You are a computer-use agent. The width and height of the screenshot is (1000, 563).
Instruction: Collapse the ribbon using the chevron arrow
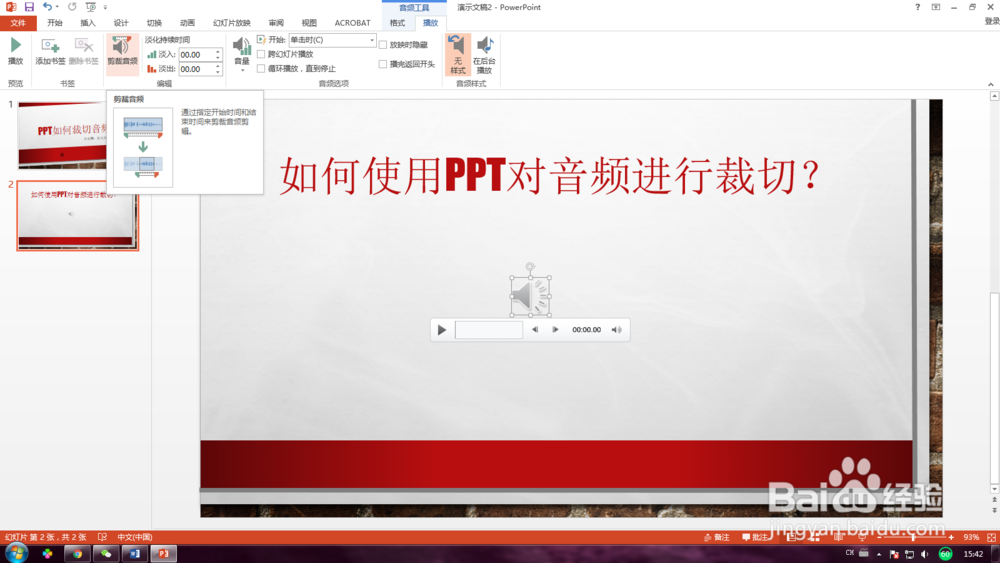990,84
